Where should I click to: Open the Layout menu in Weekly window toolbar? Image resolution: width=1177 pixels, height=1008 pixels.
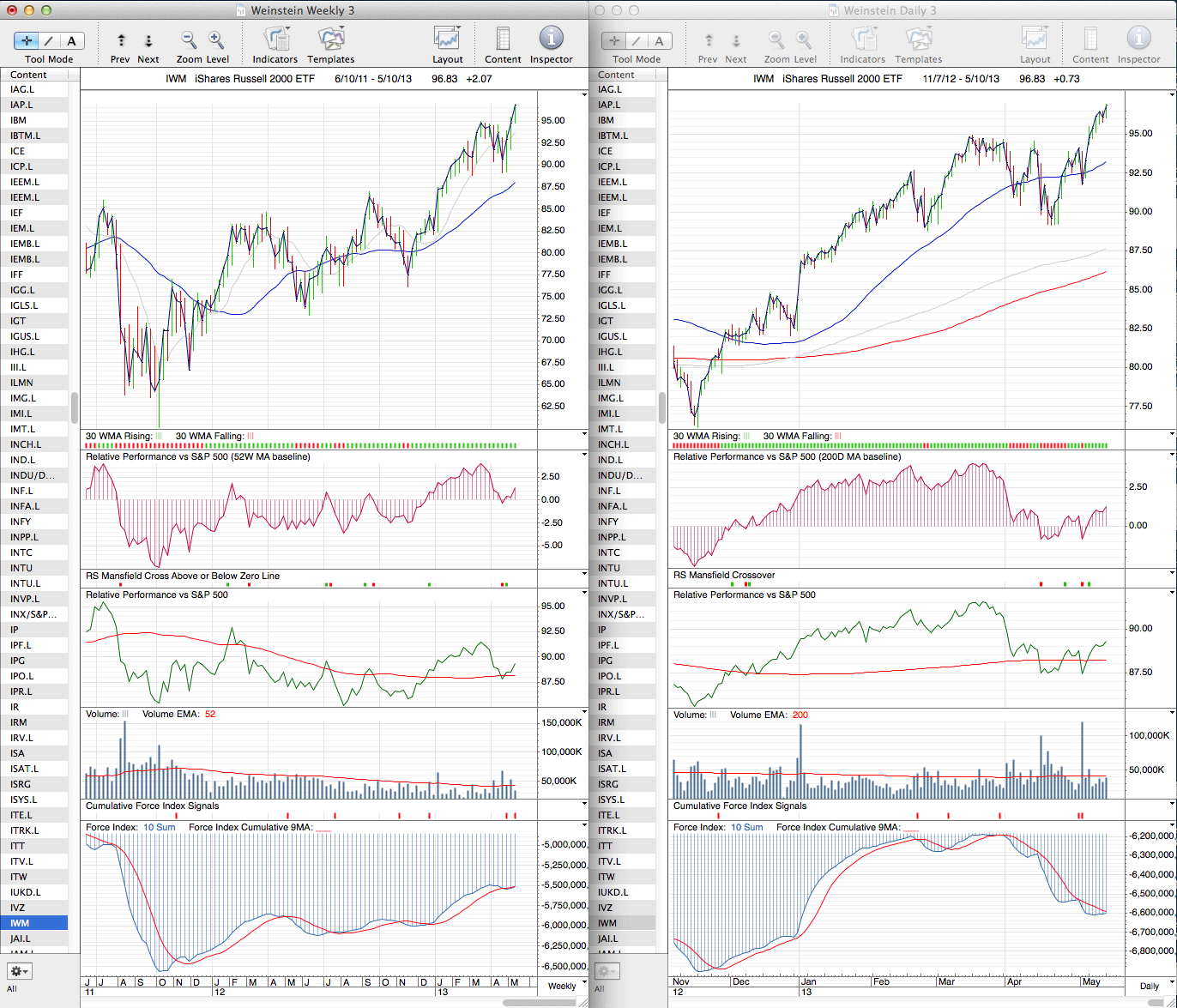(447, 40)
